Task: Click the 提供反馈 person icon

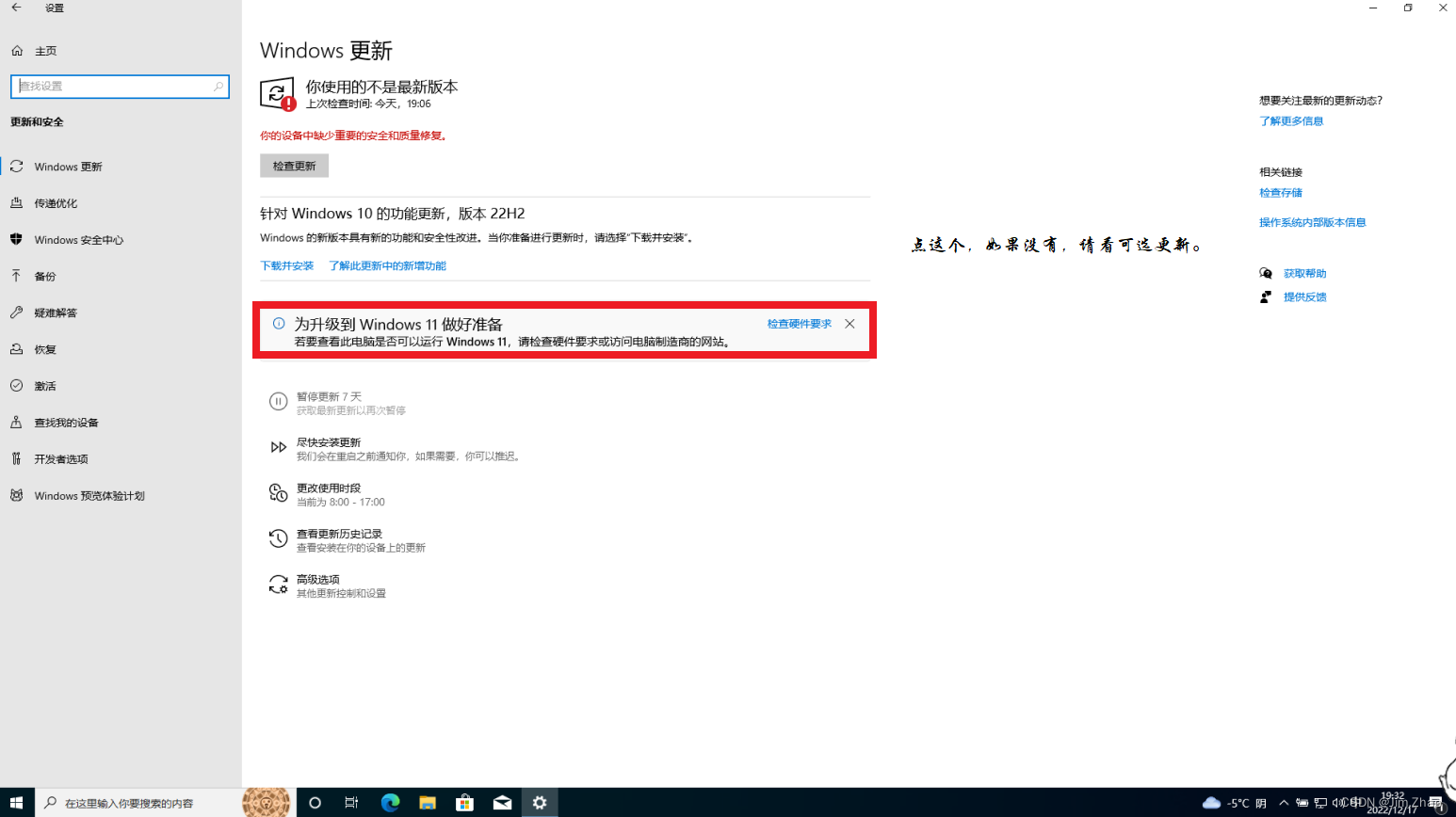Action: (x=1266, y=297)
